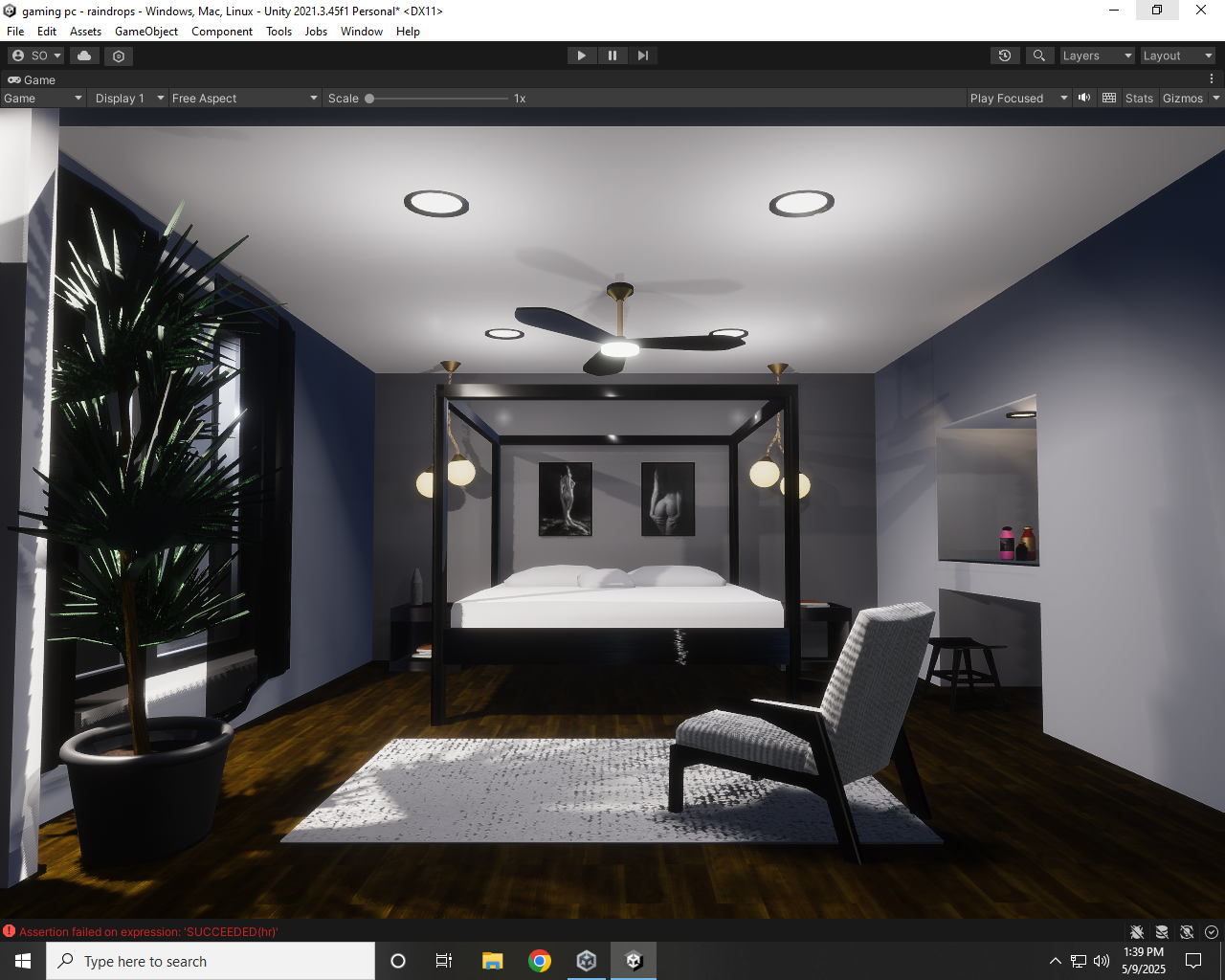Image resolution: width=1225 pixels, height=980 pixels.
Task: Click the Unity logo in title bar
Action: coord(10,11)
